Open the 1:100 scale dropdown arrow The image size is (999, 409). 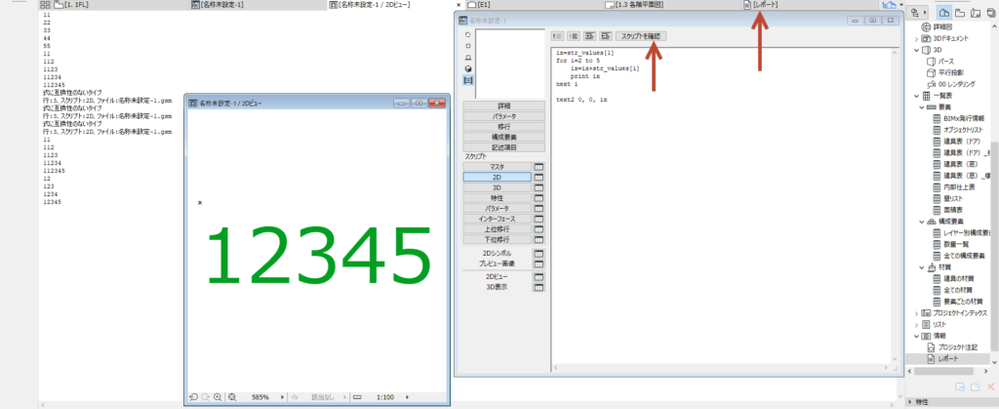408,397
